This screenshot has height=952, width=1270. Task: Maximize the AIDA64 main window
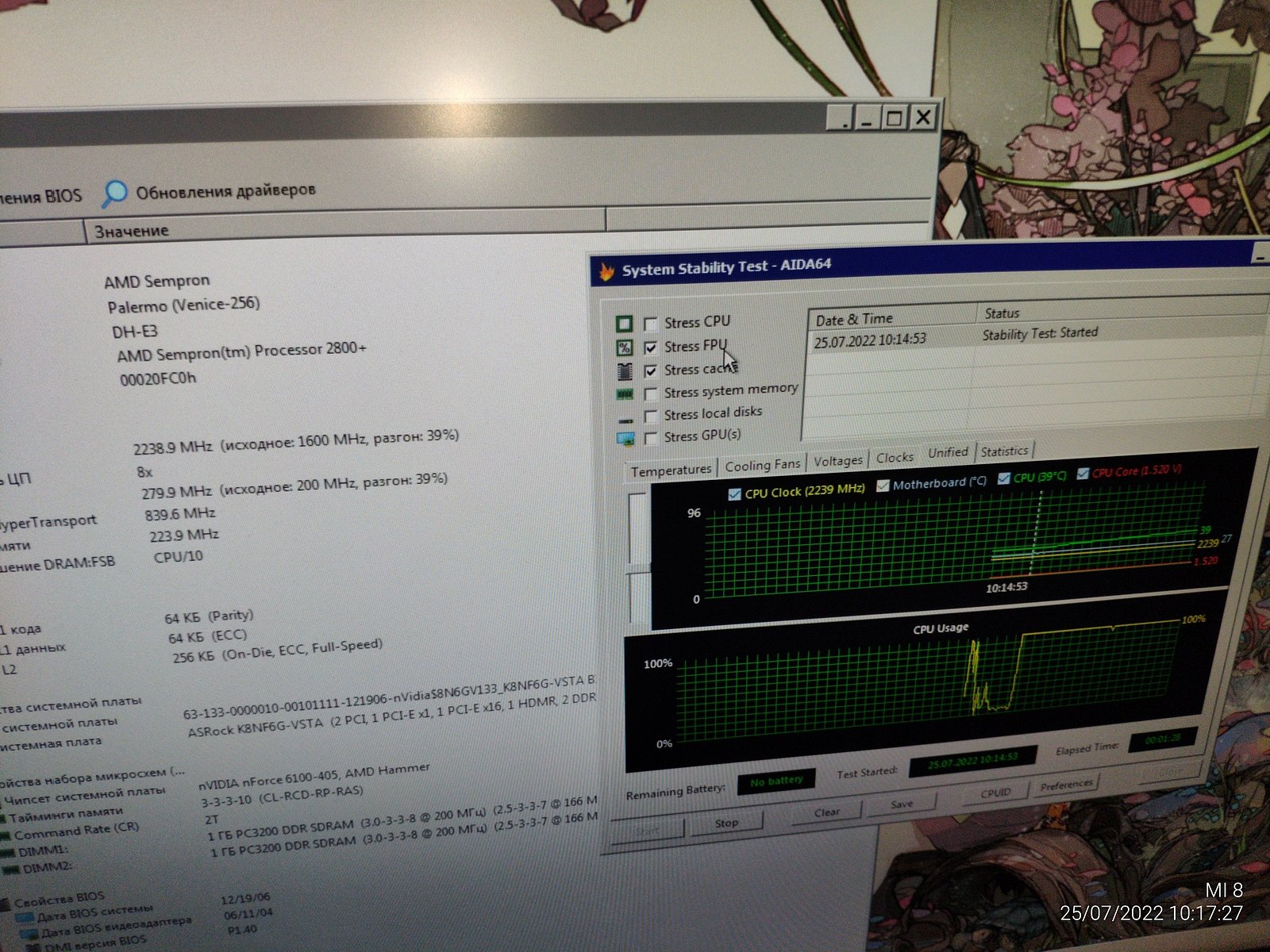tap(894, 119)
